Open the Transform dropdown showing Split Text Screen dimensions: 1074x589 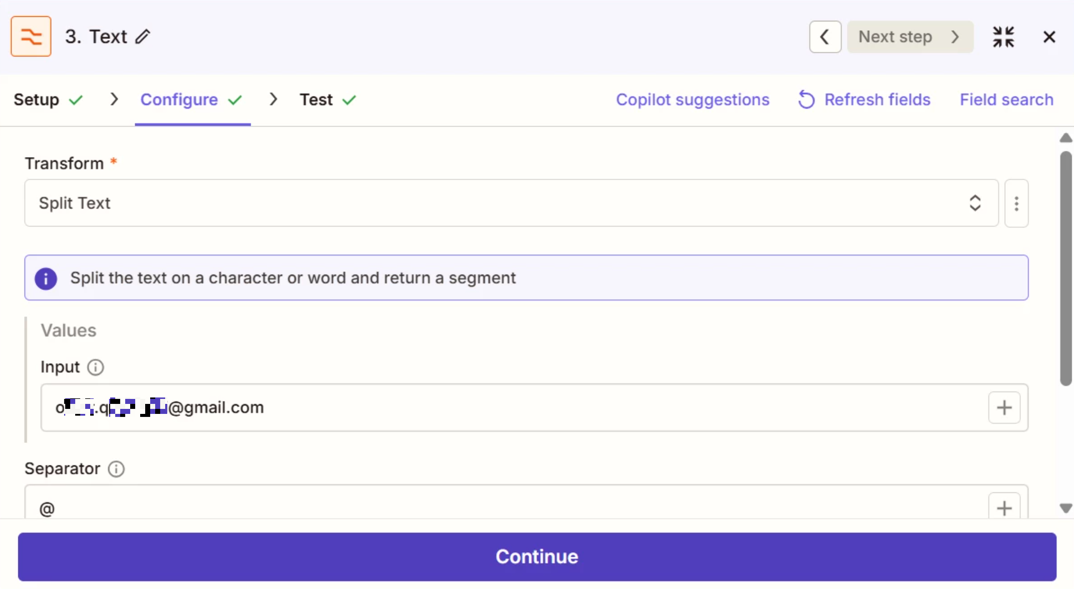click(x=511, y=203)
